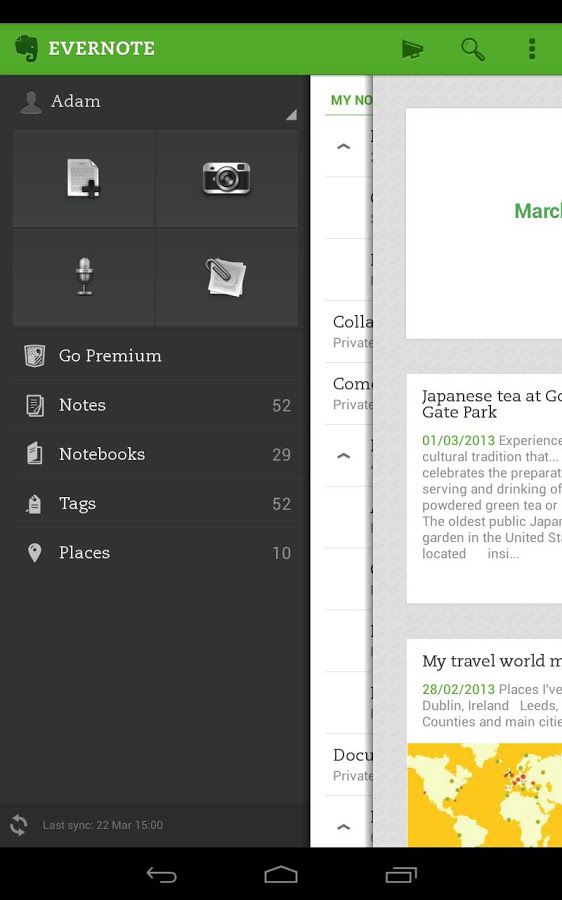Open the announcements megaphone icon
562x900 pixels.
click(412, 49)
